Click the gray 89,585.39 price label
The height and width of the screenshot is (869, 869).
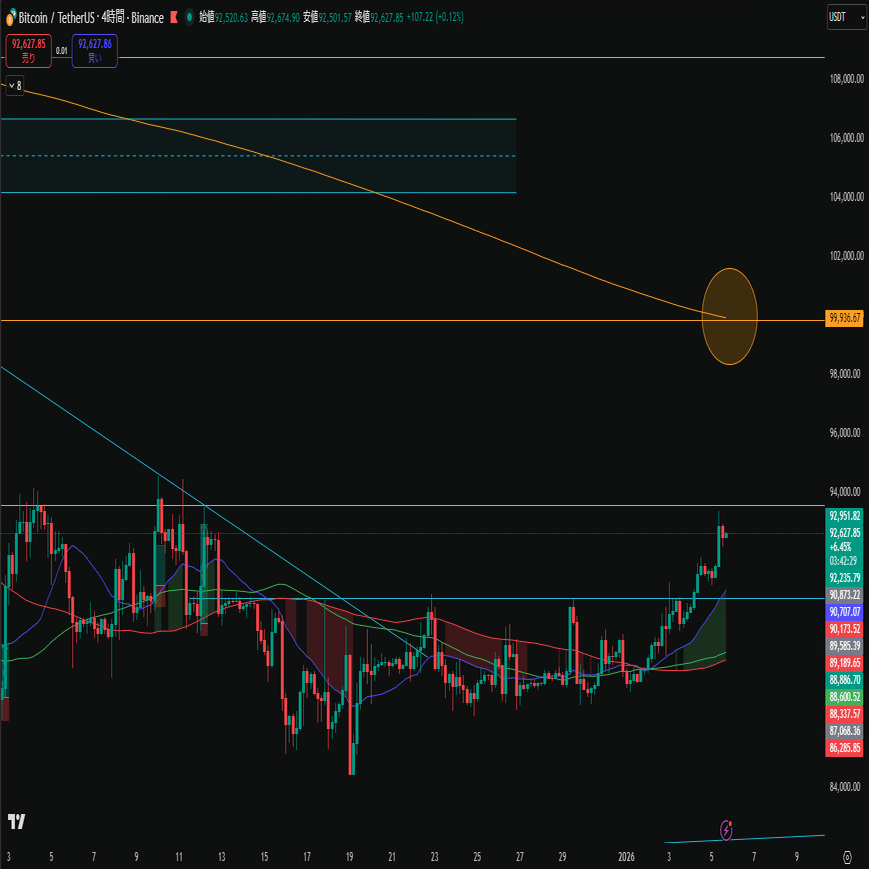[x=844, y=646]
